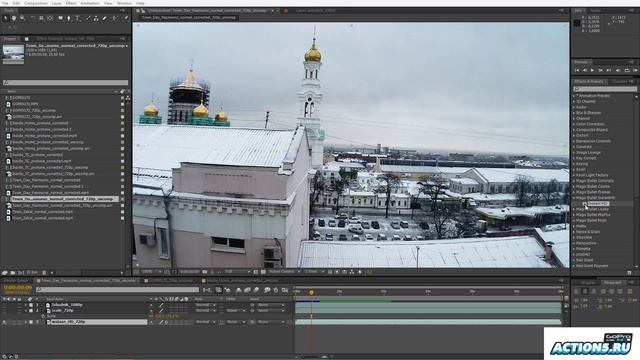Image resolution: width=640 pixels, height=360 pixels.
Task: Toggle video eye for layer 1
Action: click(x=4, y=305)
